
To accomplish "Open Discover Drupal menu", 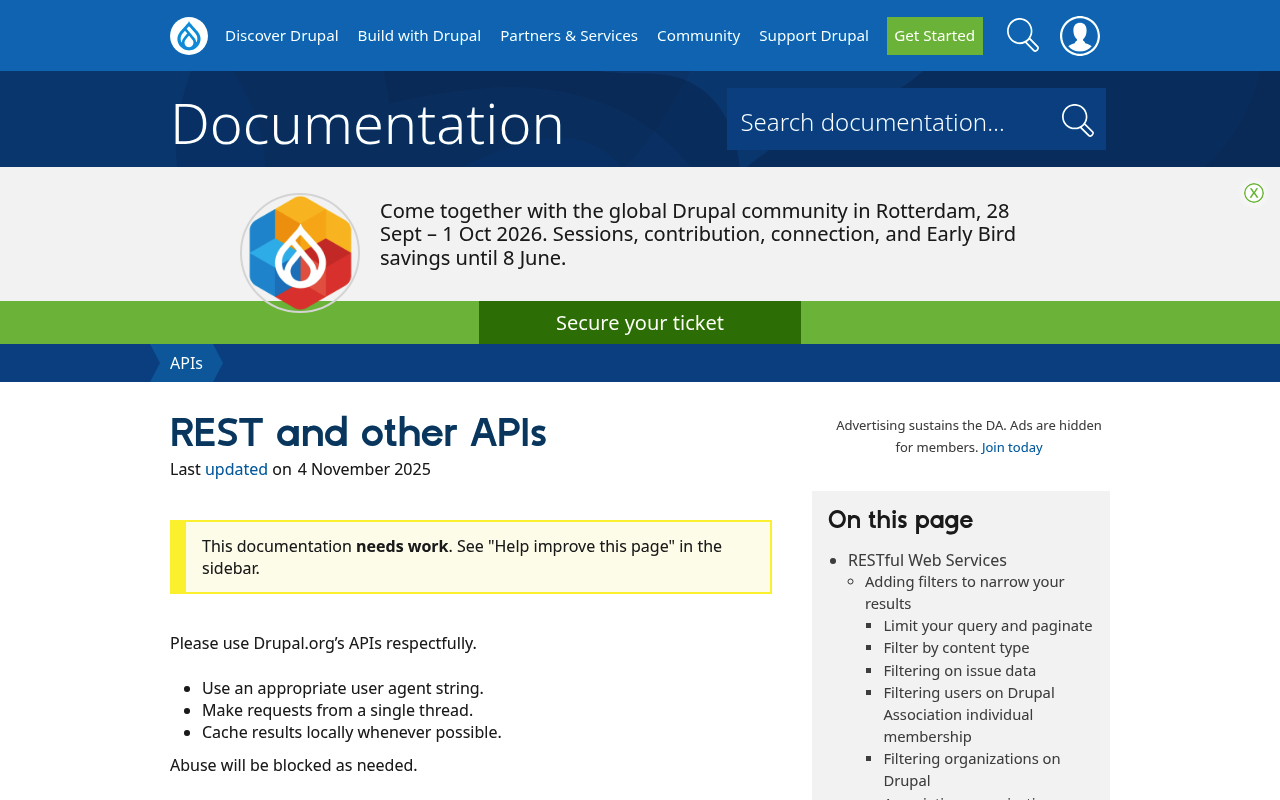I will point(282,36).
